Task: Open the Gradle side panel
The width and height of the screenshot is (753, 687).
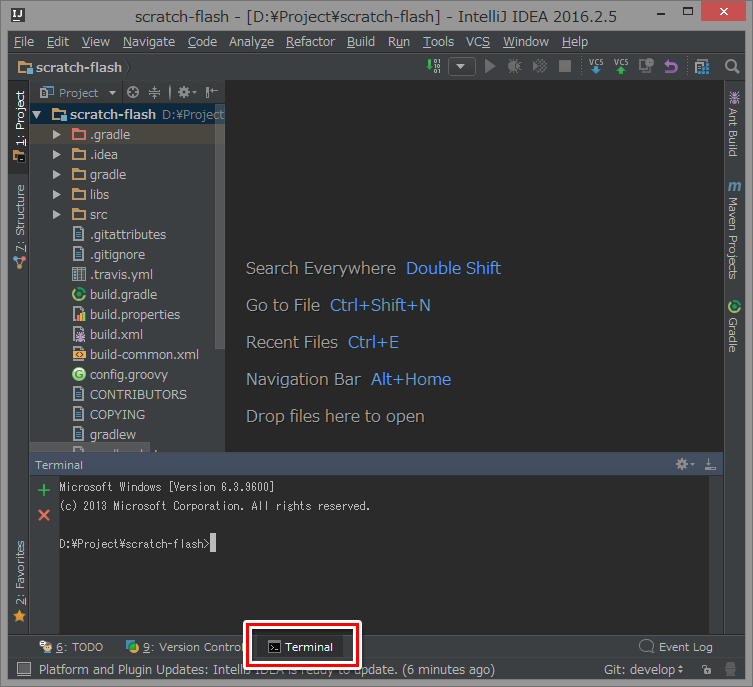Action: pyautogui.click(x=733, y=326)
